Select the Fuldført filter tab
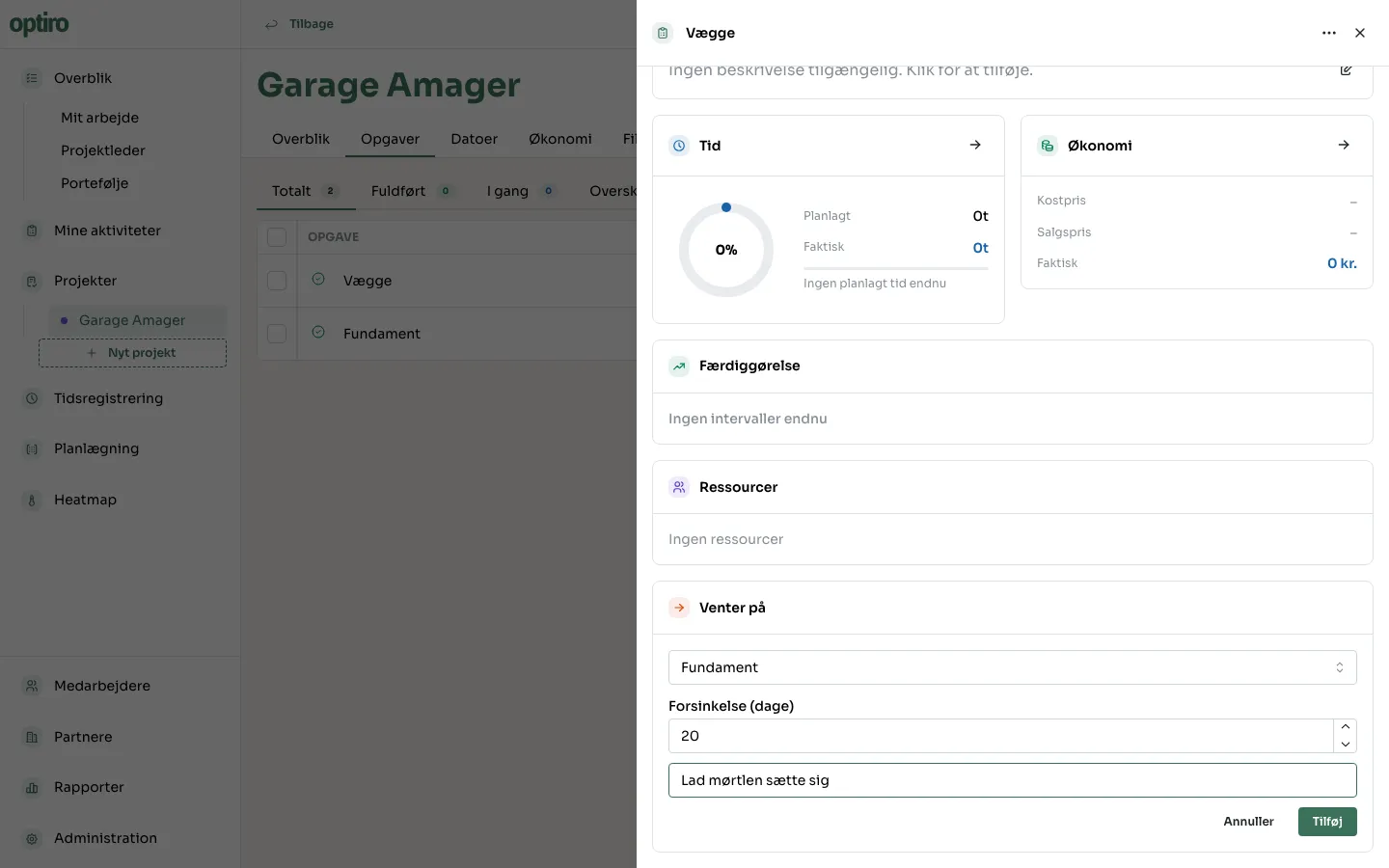This screenshot has height=868, width=1389. point(412,191)
